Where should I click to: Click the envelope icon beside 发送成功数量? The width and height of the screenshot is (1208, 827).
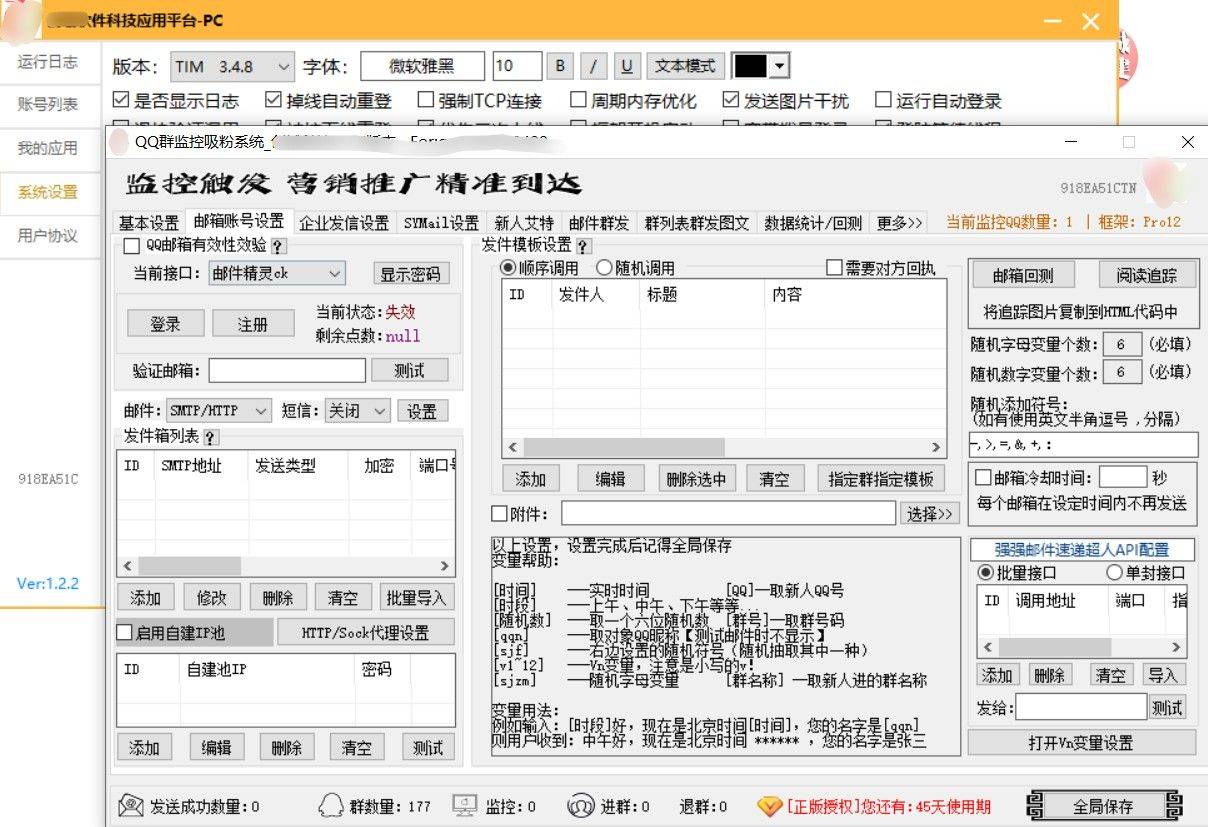point(131,805)
